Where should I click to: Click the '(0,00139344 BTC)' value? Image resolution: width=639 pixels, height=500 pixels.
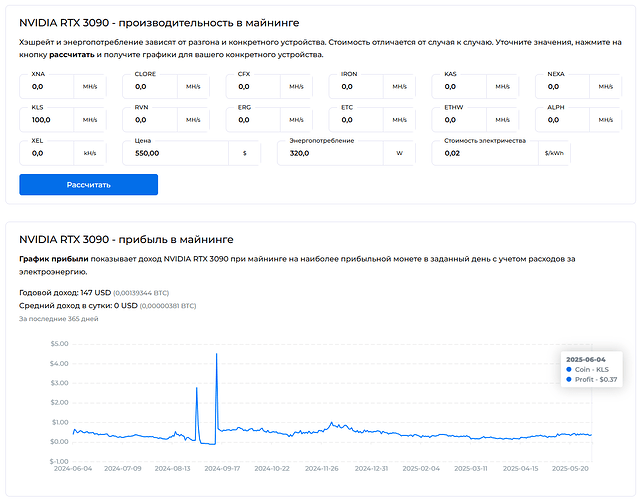point(141,293)
